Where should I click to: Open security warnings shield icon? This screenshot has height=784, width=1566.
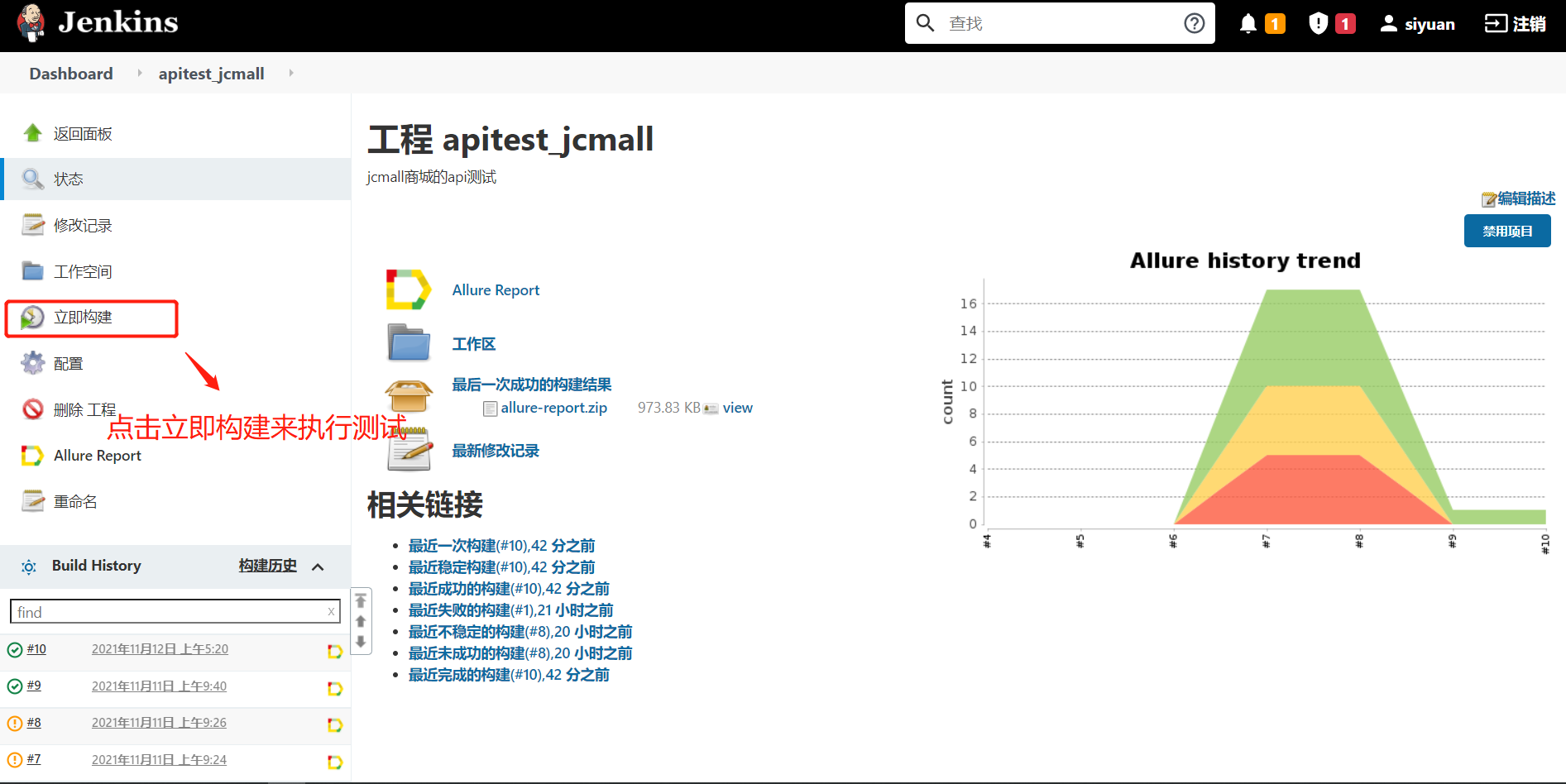(1318, 23)
